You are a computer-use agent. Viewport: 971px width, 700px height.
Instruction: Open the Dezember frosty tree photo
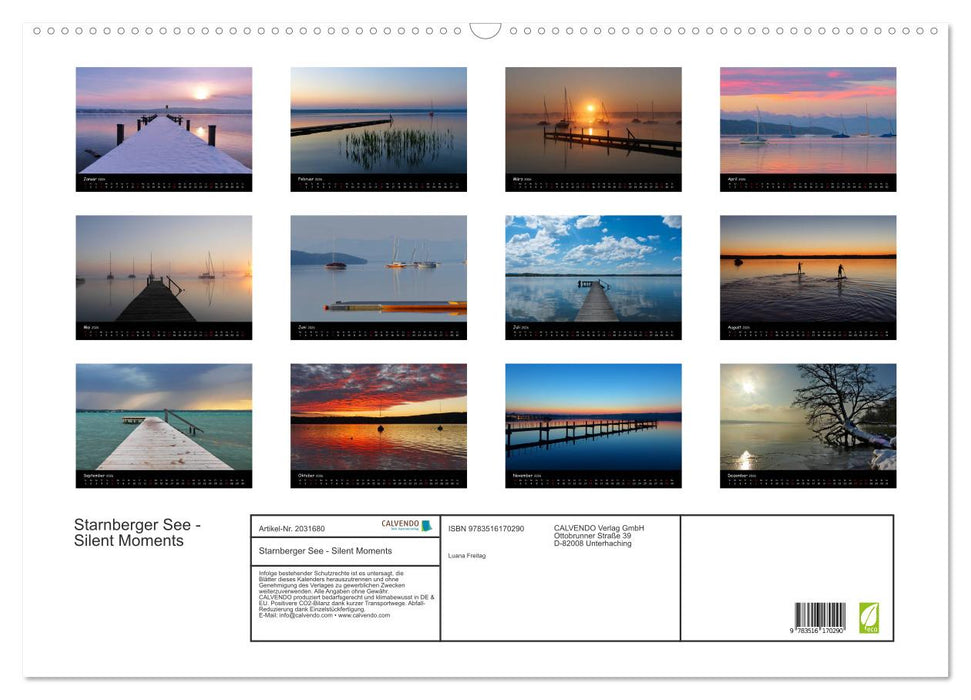point(807,417)
